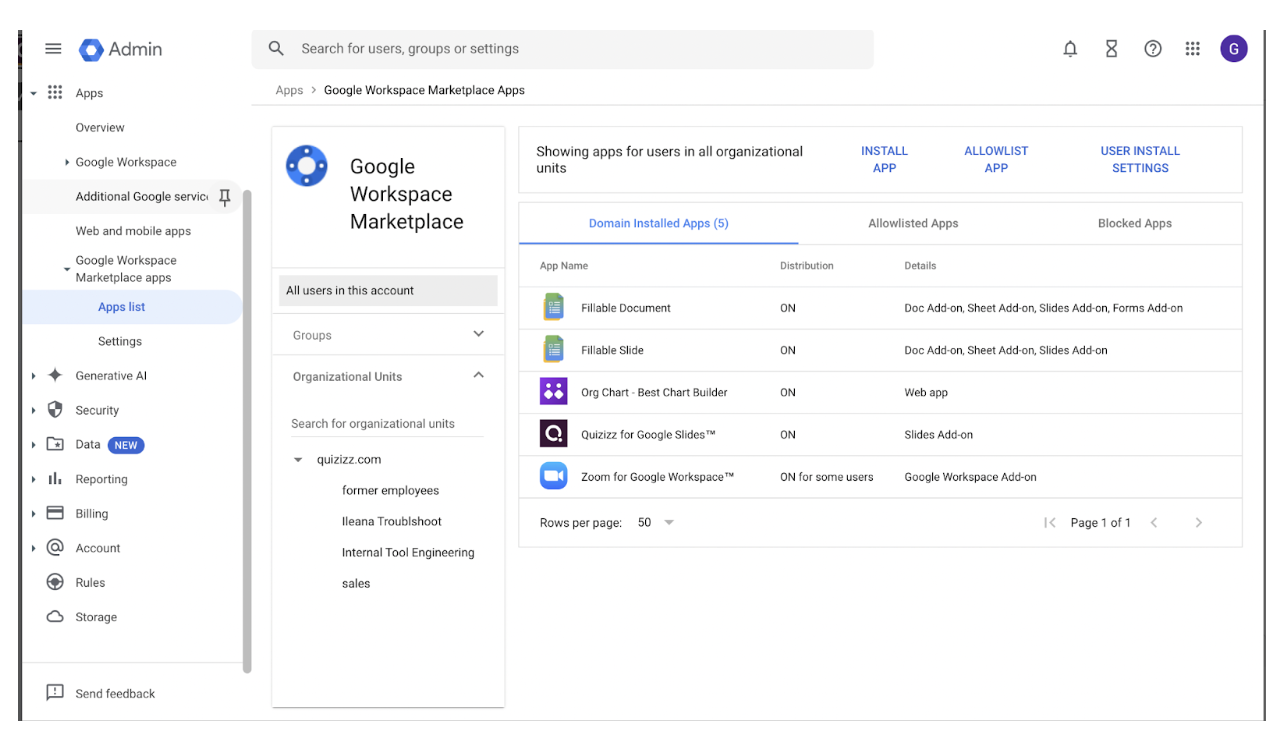Image resolution: width=1284 pixels, height=738 pixels.
Task: Expand the Billing section arrow
Action: (33, 514)
